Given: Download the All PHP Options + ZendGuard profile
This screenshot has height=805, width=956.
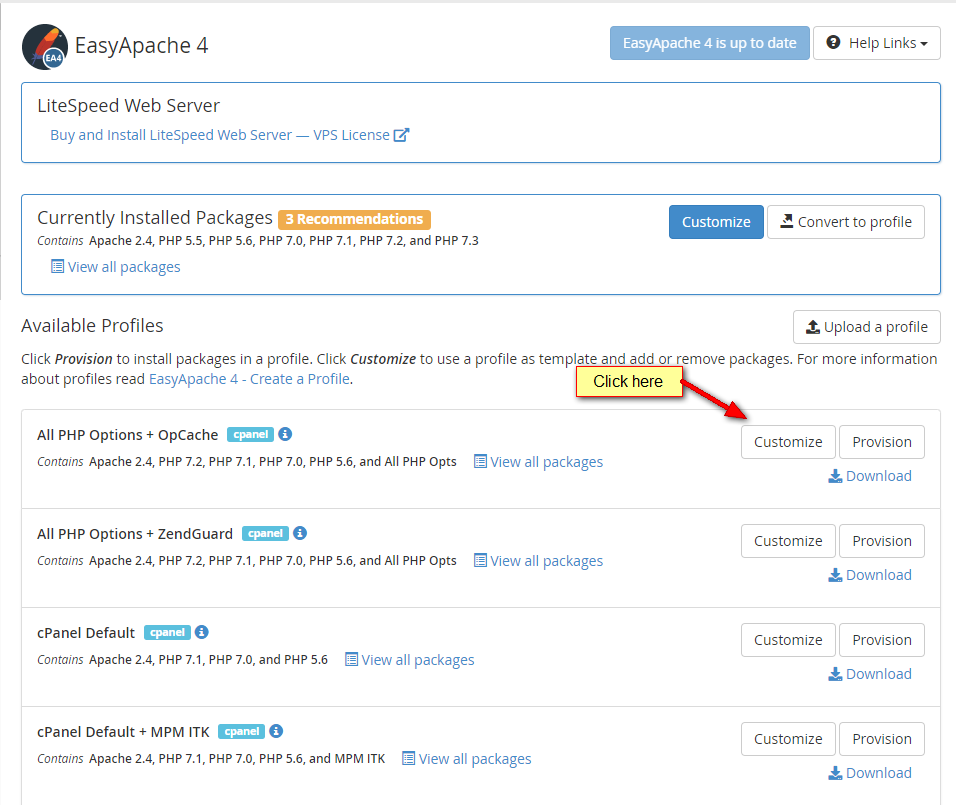Looking at the screenshot, I should pyautogui.click(x=870, y=574).
